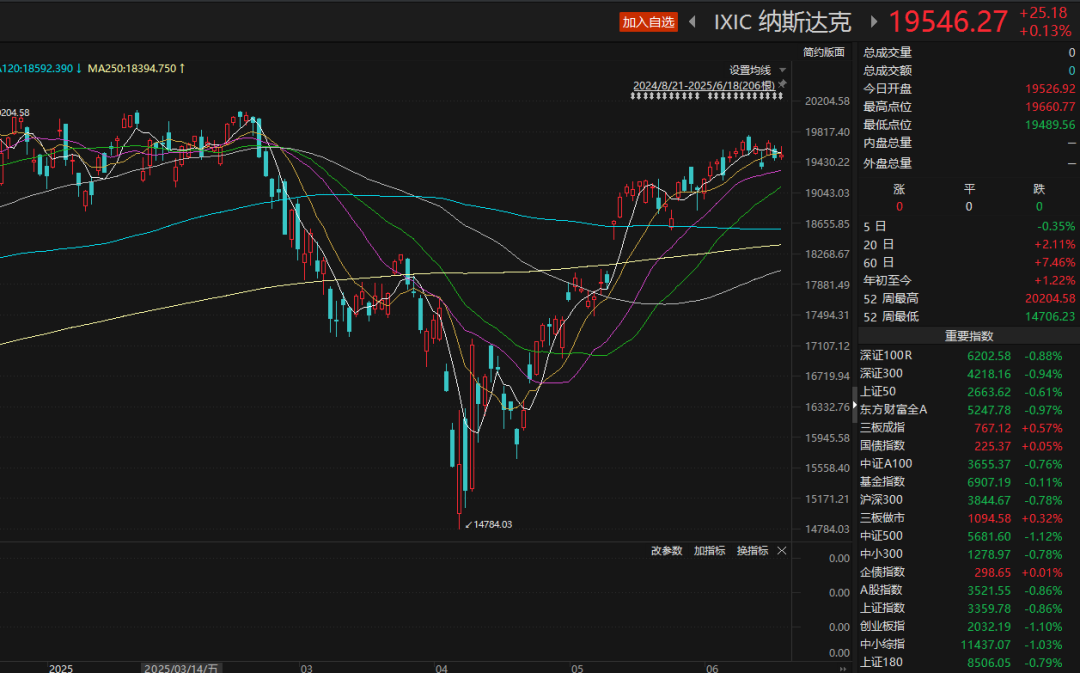Select 深证100R in the index list
This screenshot has height=673, width=1080.
point(886,355)
